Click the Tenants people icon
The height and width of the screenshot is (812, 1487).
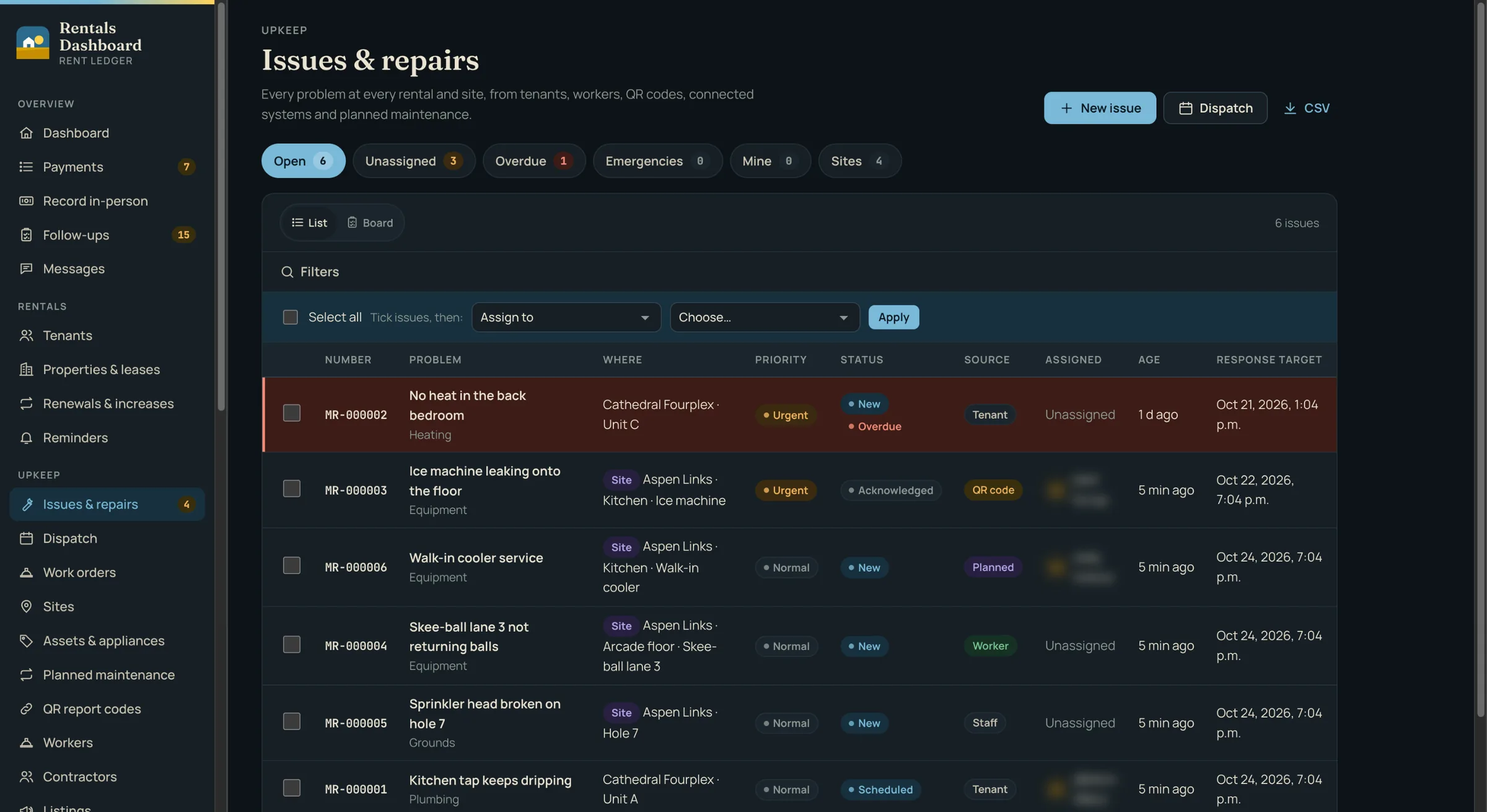coord(26,335)
